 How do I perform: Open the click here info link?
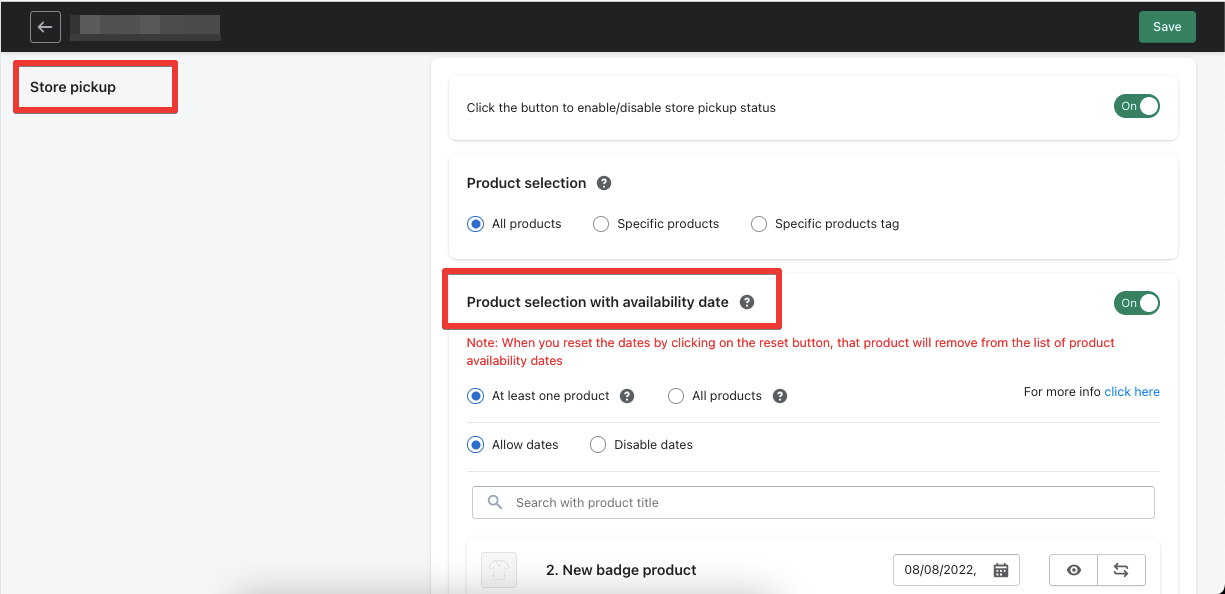point(1132,392)
